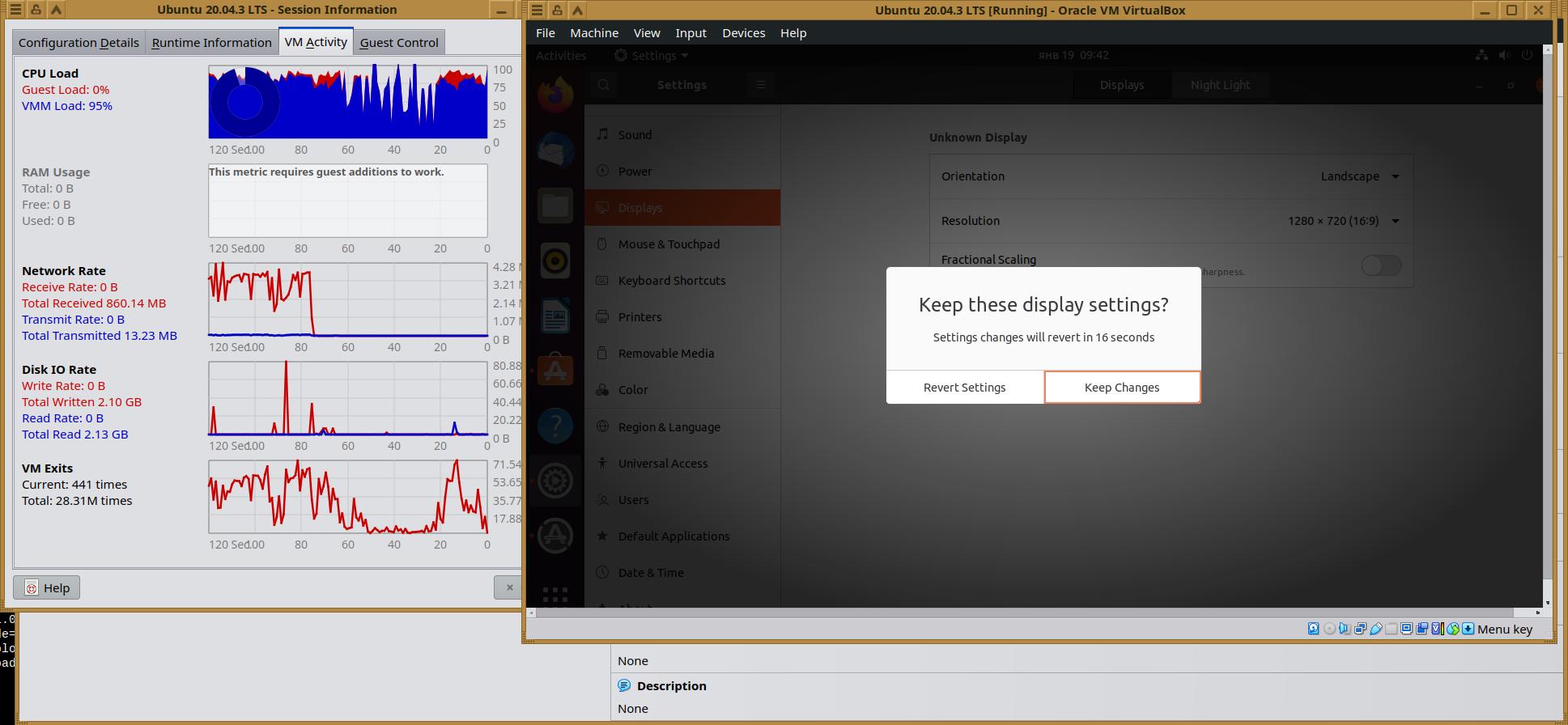The width and height of the screenshot is (1568, 725).
Task: Click the shared folders indicator in status bar
Action: tap(1391, 629)
